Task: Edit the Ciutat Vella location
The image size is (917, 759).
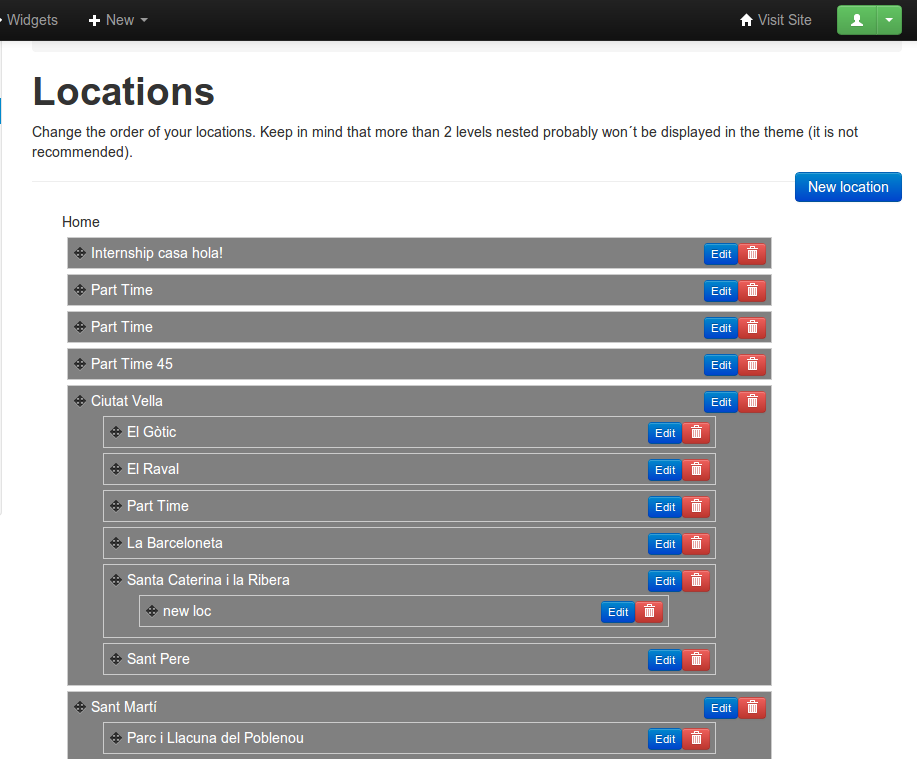Action: (720, 402)
